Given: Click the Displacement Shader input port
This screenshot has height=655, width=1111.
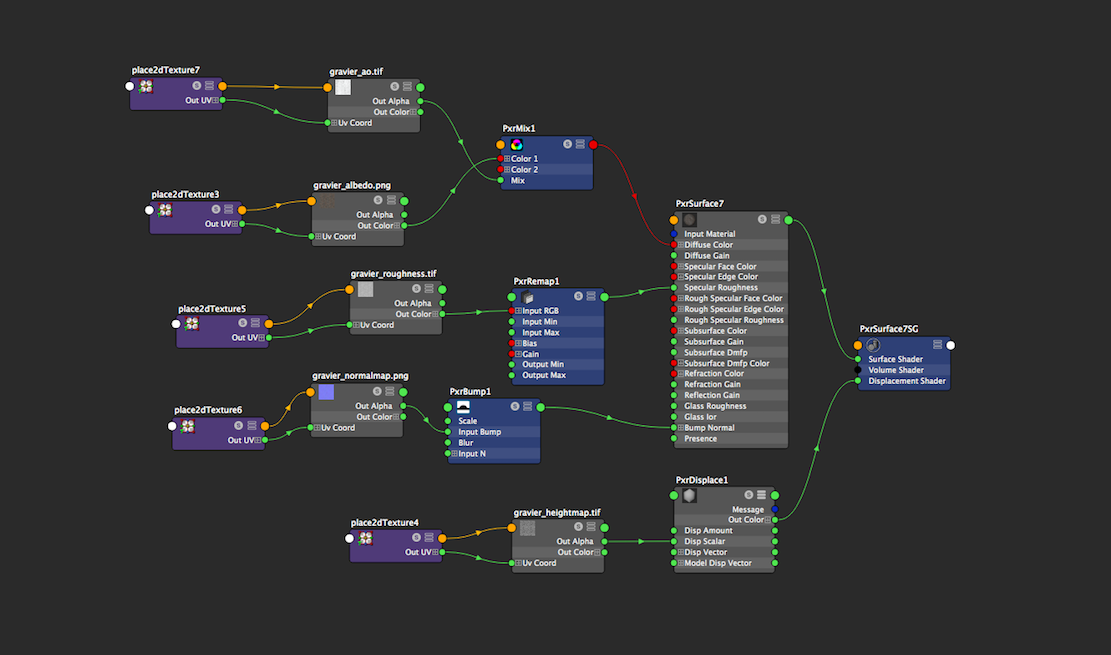Looking at the screenshot, I should 858,381.
